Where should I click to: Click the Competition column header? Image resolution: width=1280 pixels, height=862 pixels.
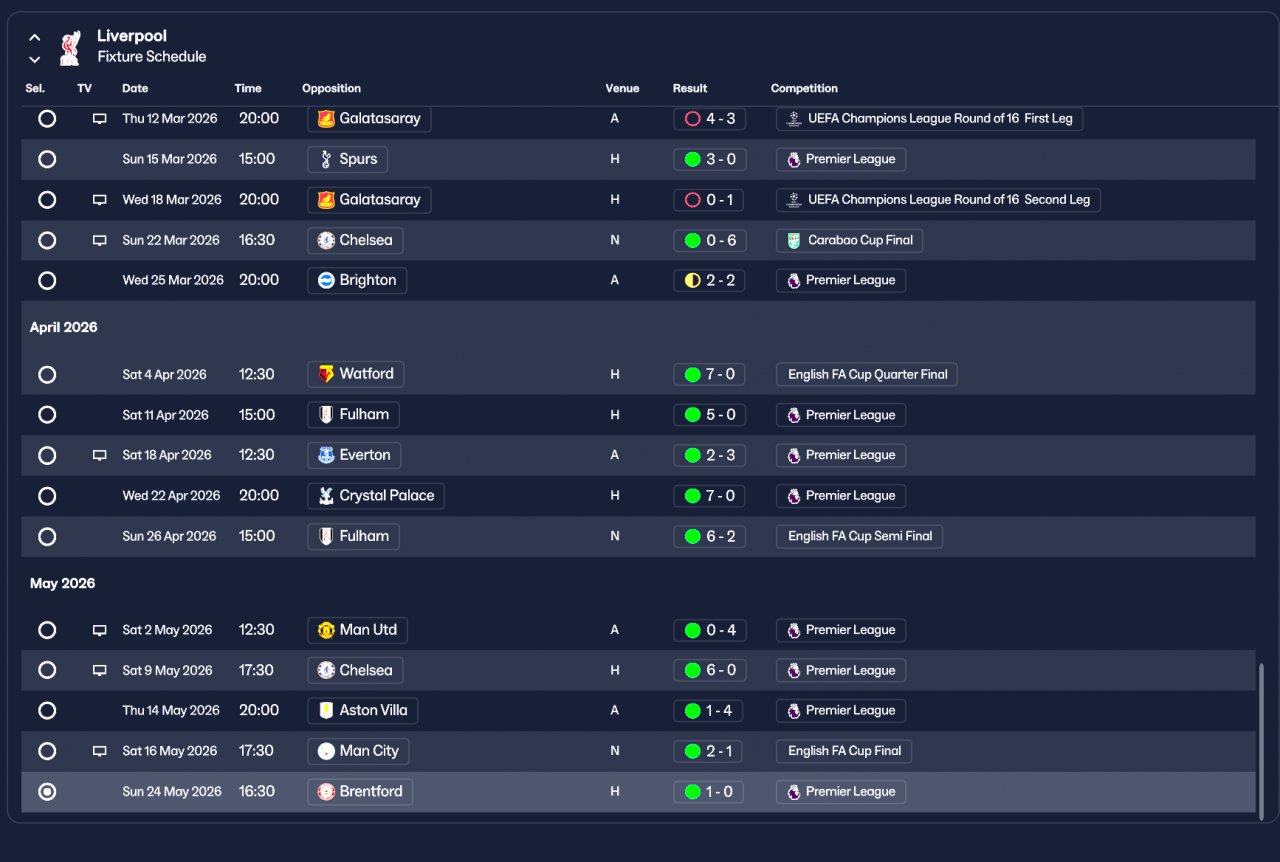pyautogui.click(x=804, y=89)
